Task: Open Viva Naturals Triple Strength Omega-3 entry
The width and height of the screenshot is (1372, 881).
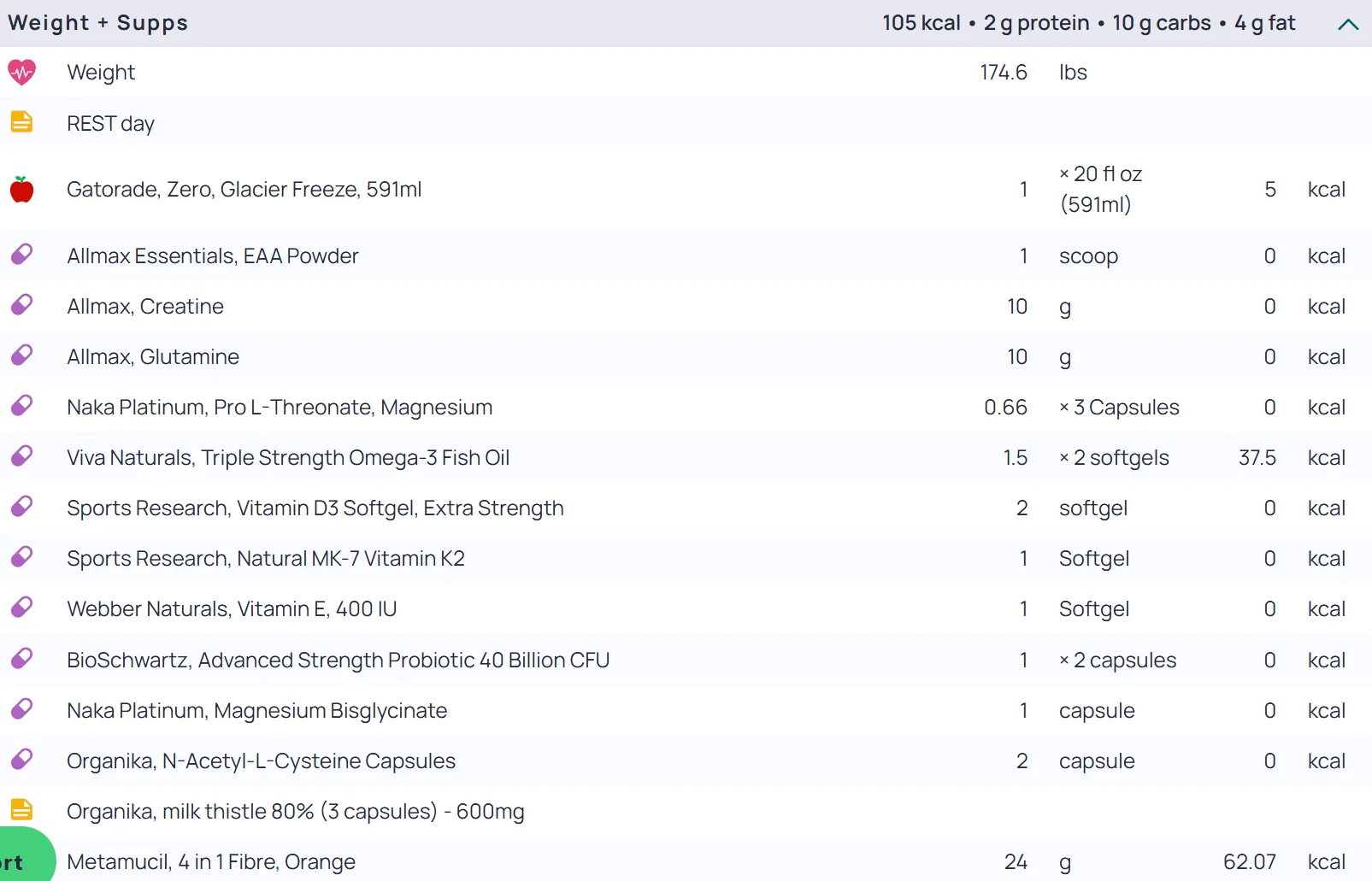Action: tap(288, 458)
